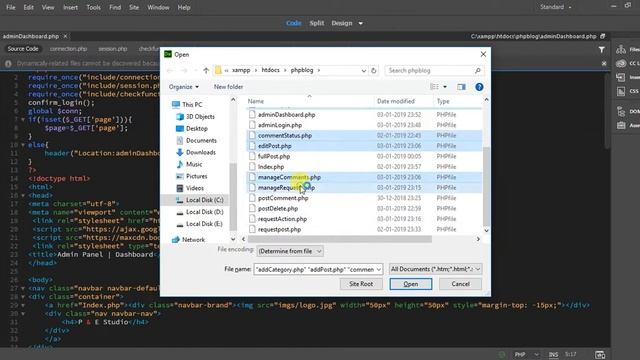This screenshot has height=360, width=640.
Task: Select the Source Code related file tab
Action: point(23,49)
